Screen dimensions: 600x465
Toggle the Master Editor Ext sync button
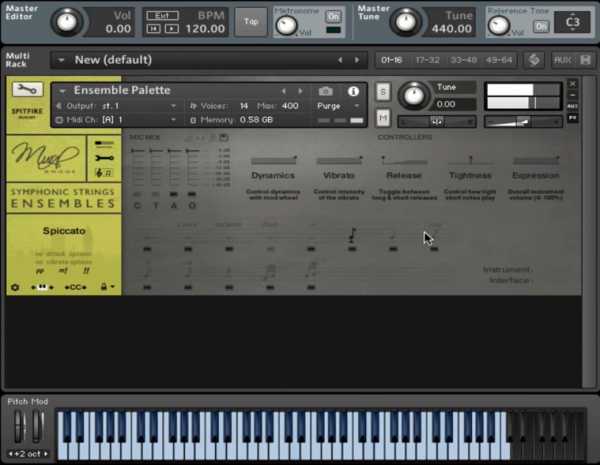162,16
